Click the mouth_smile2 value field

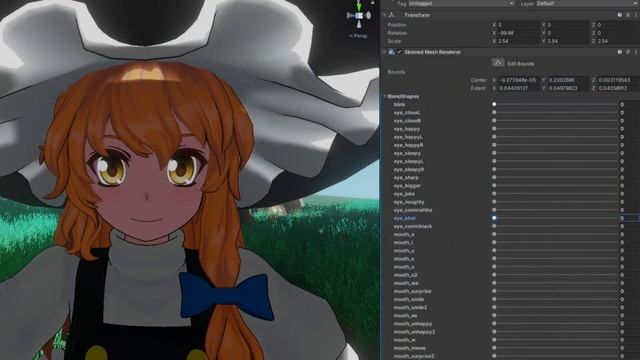(629, 307)
